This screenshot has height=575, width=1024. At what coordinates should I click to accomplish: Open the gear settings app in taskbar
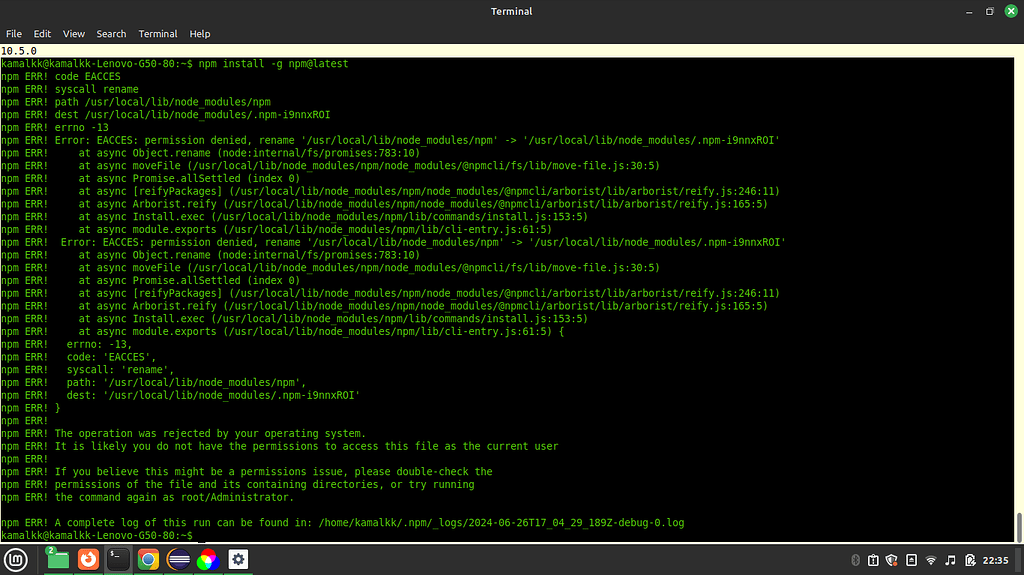[238, 559]
